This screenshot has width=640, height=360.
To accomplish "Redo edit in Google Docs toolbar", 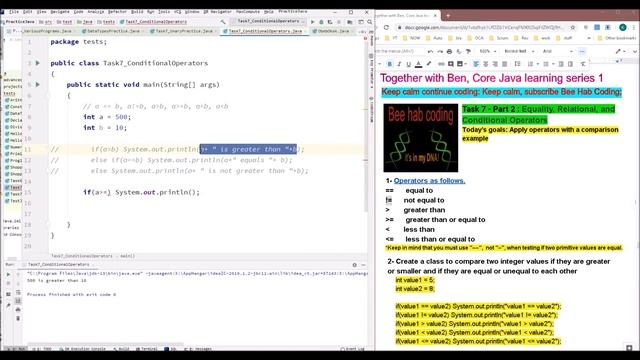I will point(440,51).
